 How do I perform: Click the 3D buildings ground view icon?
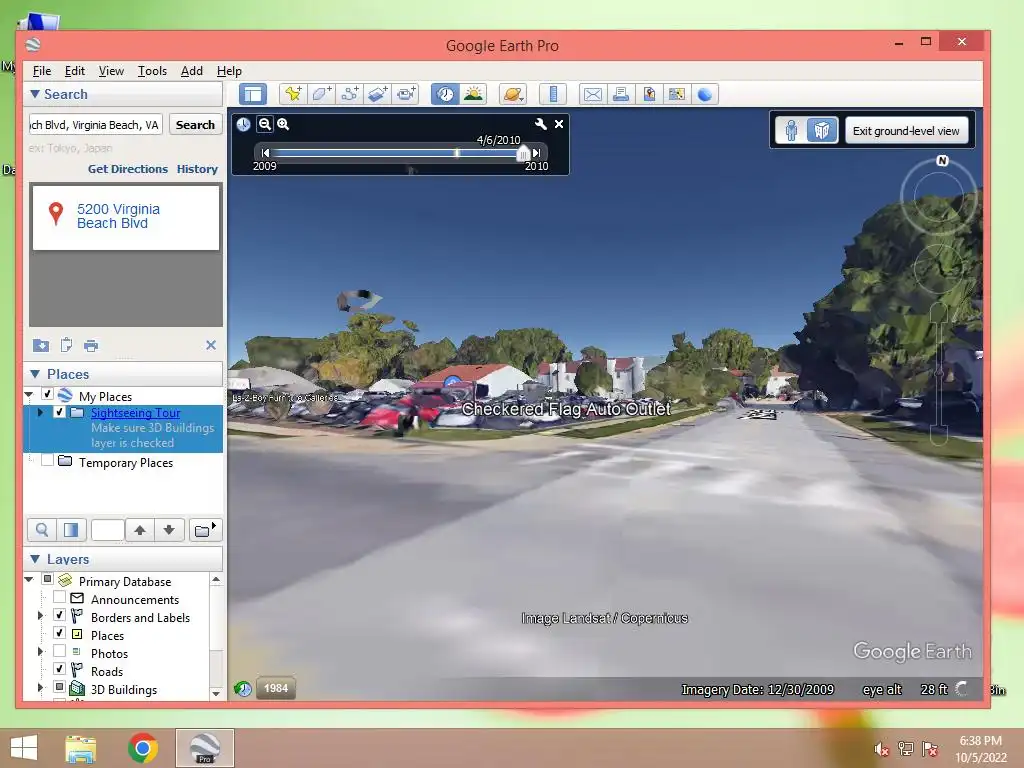(822, 131)
